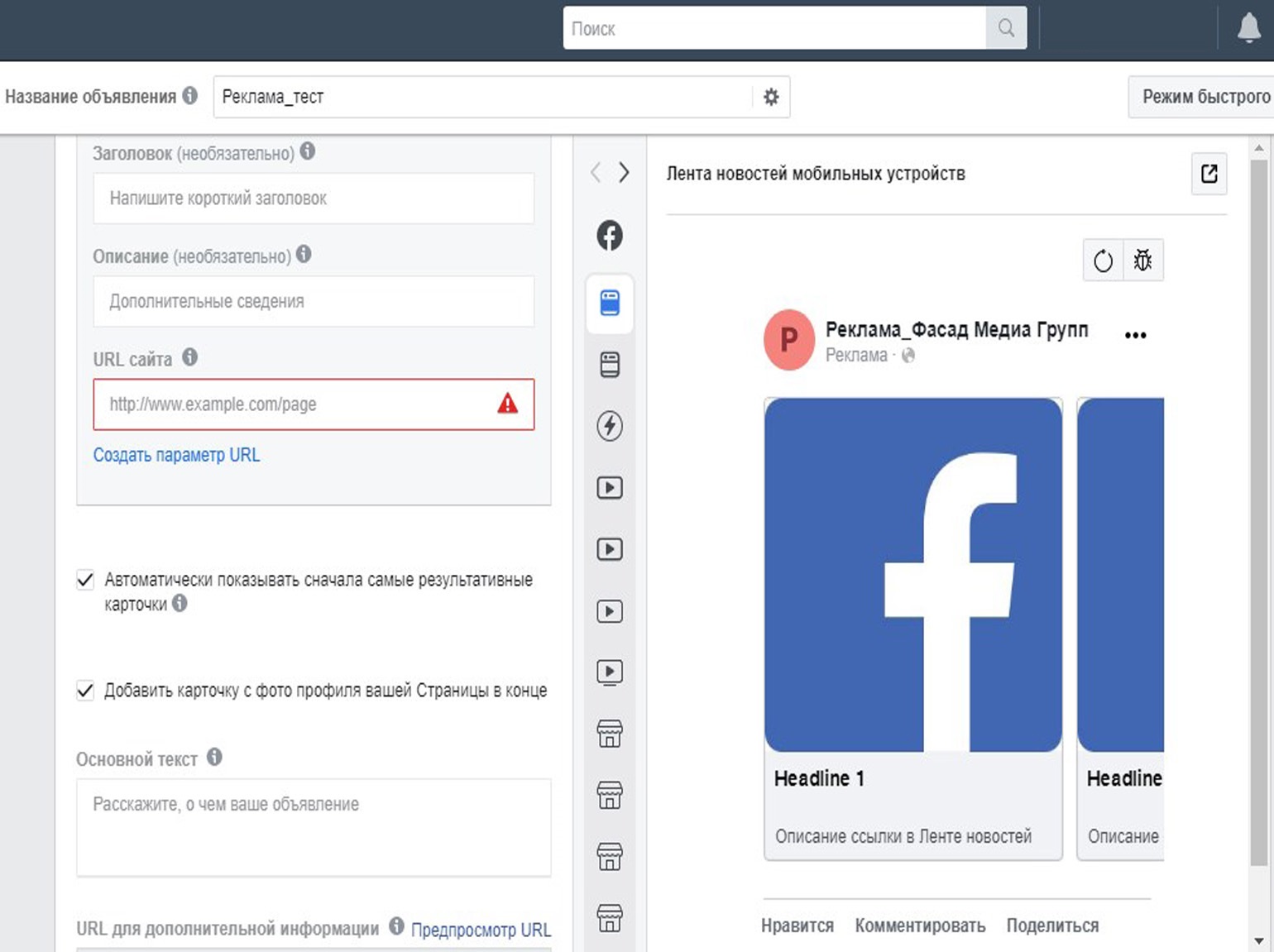1274x952 pixels.
Task: Refresh the ad preview
Action: [1103, 261]
